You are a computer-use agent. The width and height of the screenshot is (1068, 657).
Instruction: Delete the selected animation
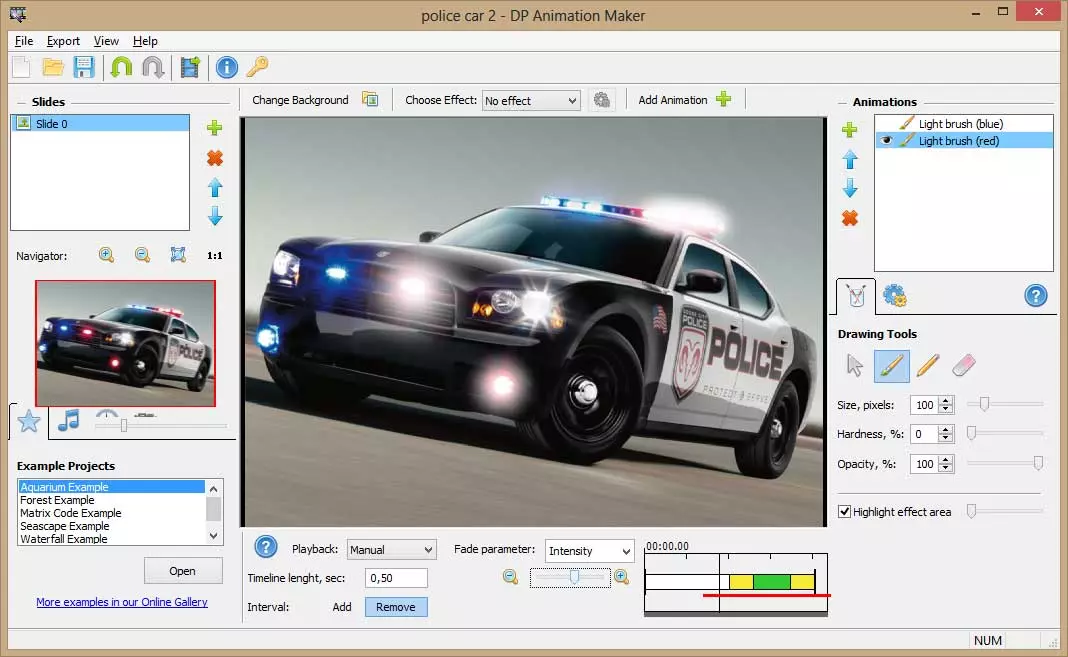pyautogui.click(x=849, y=218)
